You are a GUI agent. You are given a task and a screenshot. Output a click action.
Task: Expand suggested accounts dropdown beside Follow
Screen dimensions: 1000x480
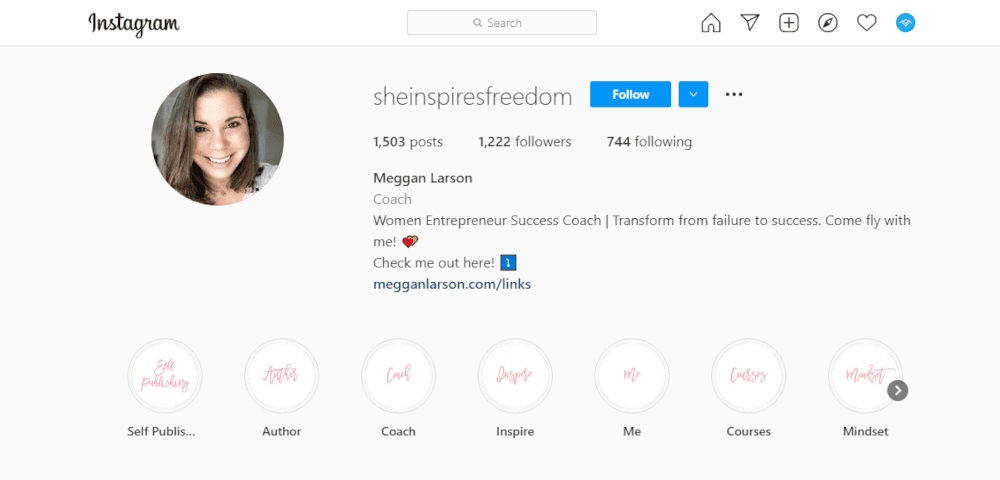click(x=693, y=94)
